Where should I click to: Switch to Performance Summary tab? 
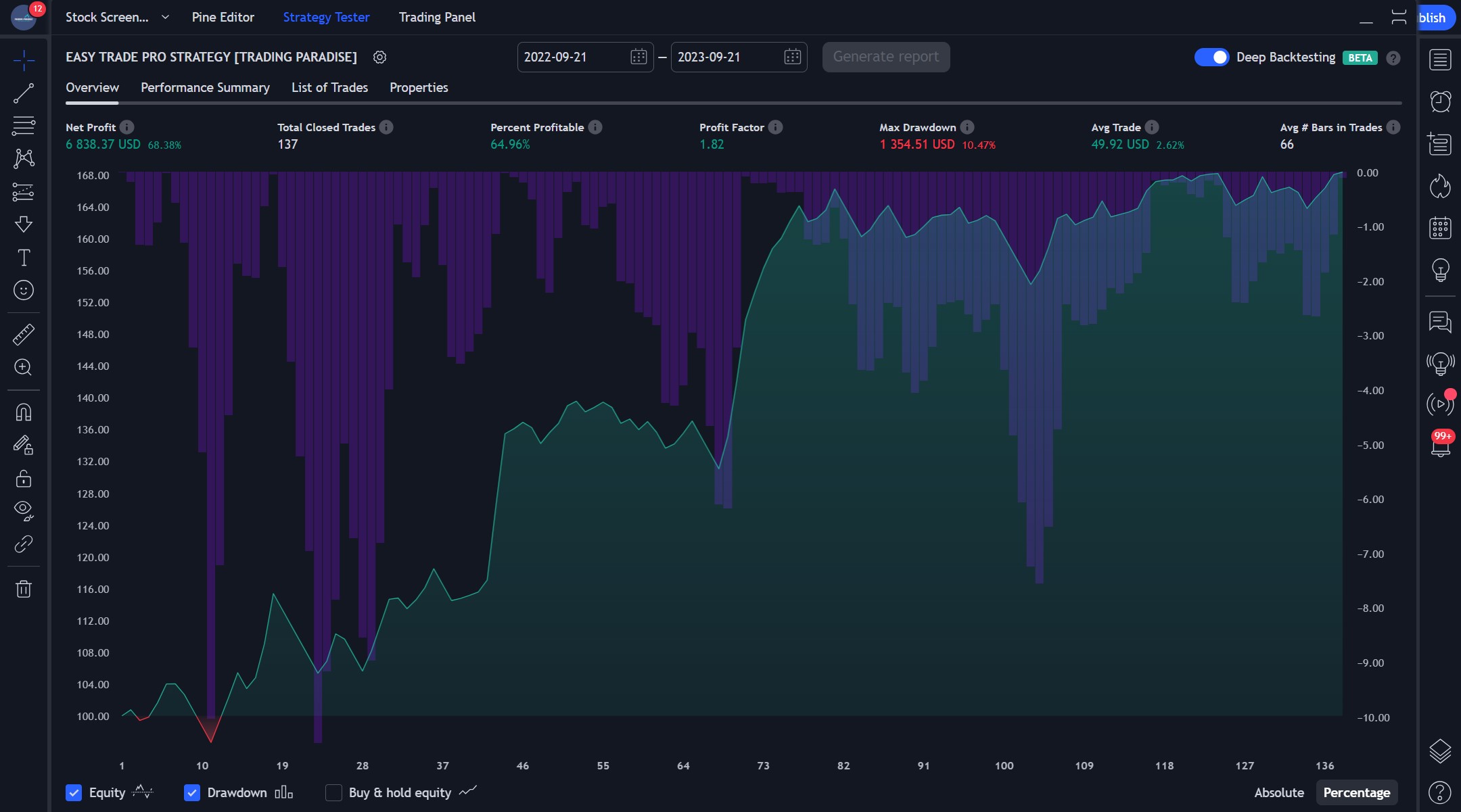205,88
